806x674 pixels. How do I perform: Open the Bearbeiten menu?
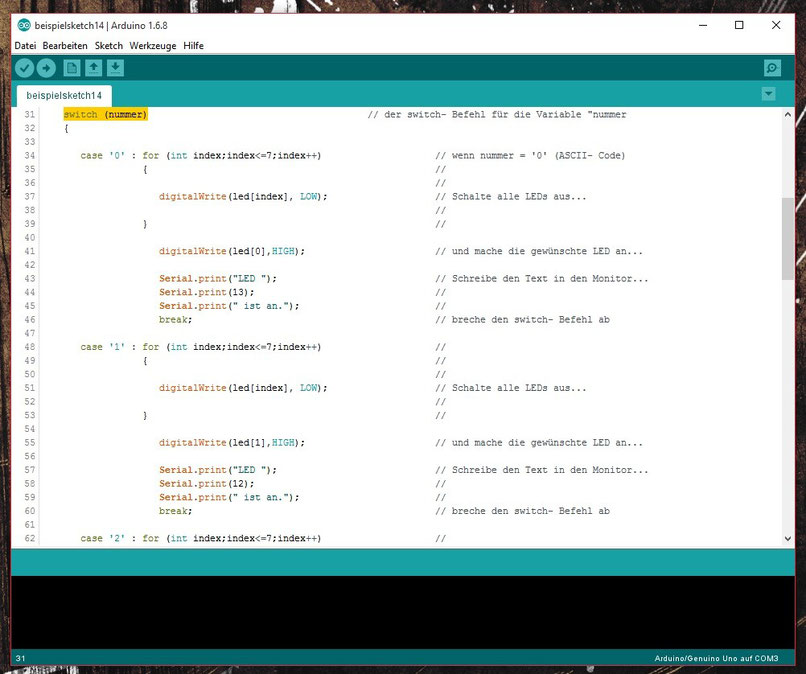click(65, 46)
